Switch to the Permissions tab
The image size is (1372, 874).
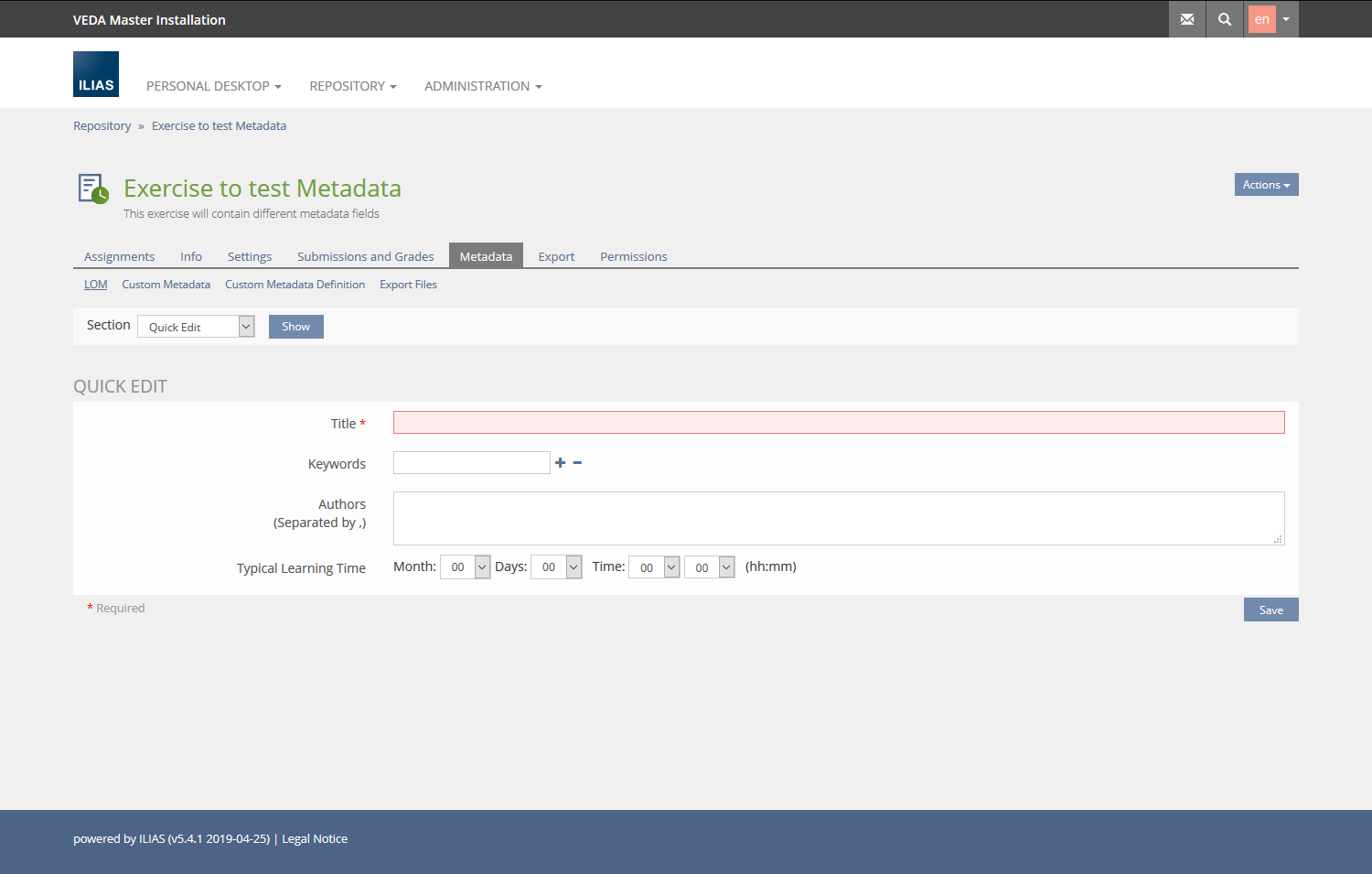pyautogui.click(x=633, y=257)
